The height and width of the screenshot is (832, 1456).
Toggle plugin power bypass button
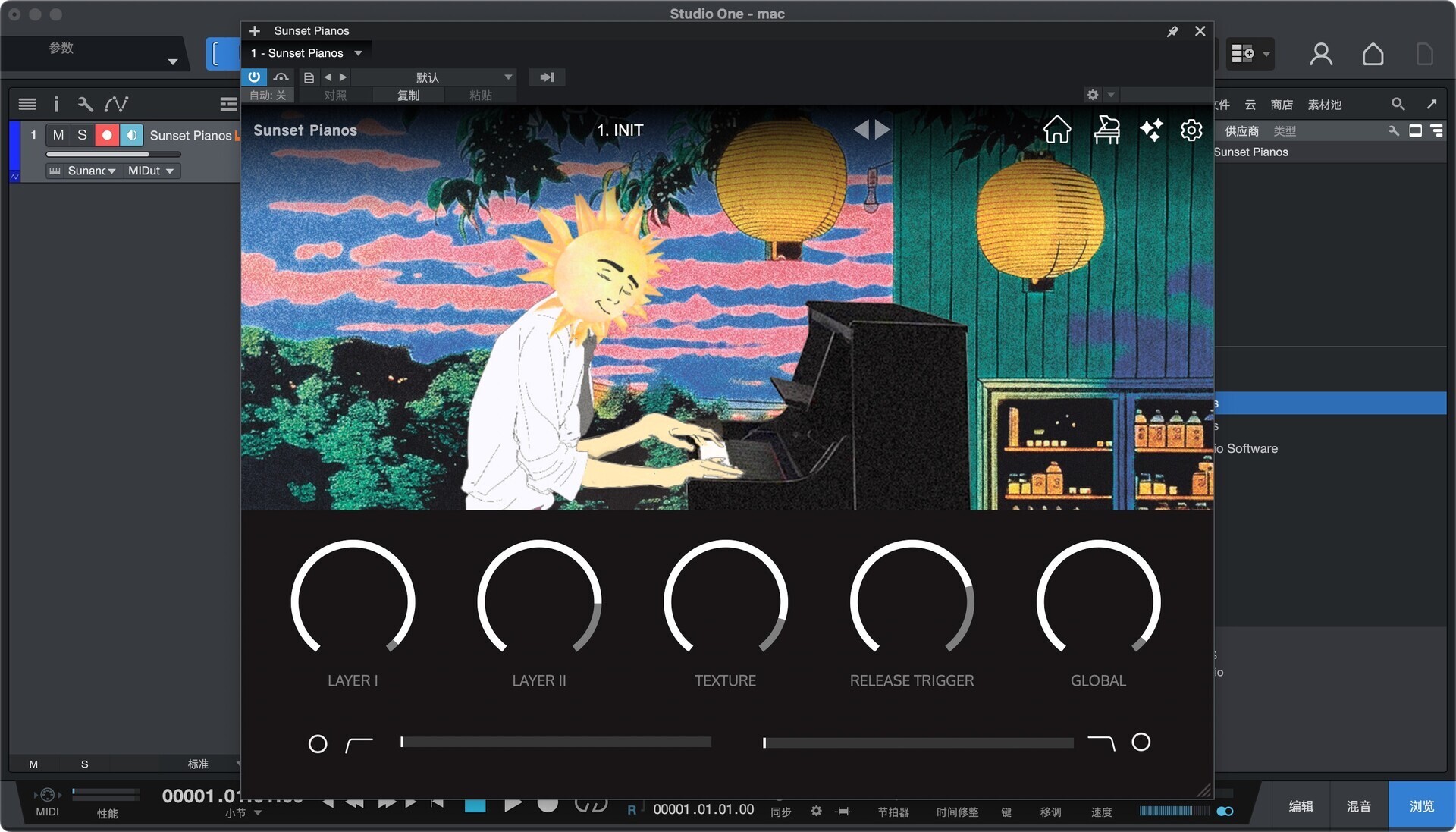[254, 77]
